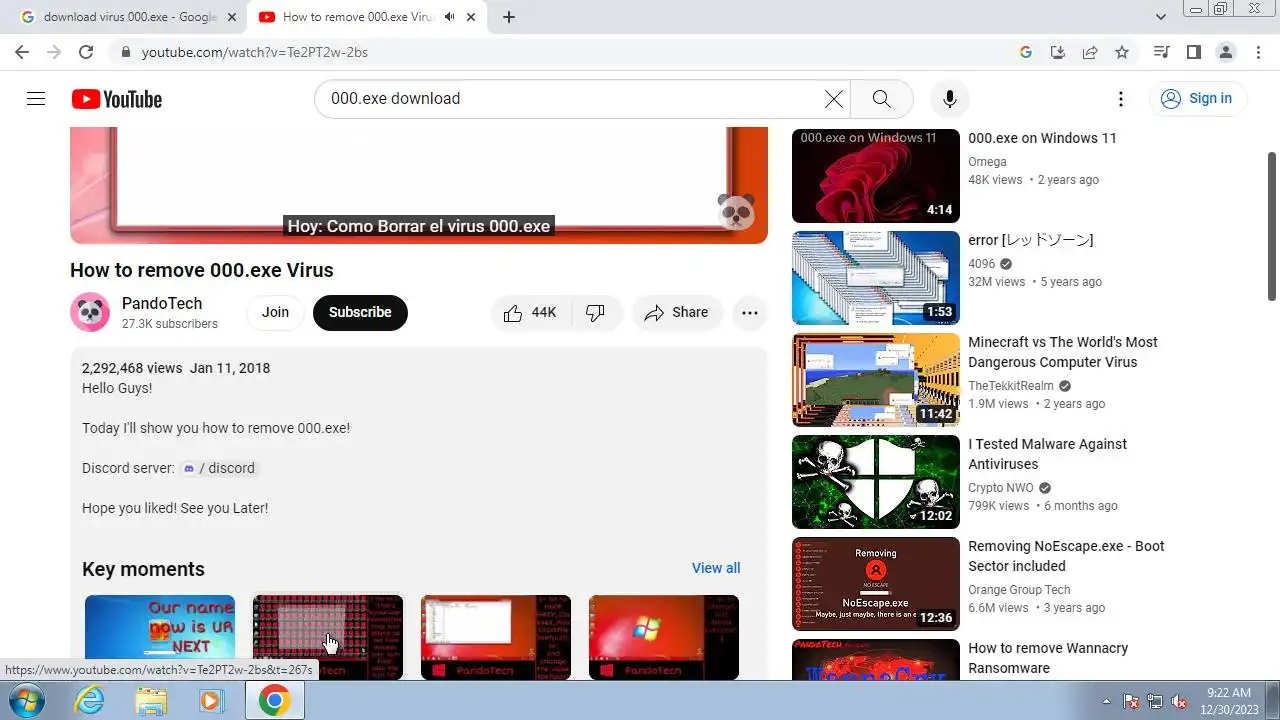Click the magnifier search button

tap(881, 98)
